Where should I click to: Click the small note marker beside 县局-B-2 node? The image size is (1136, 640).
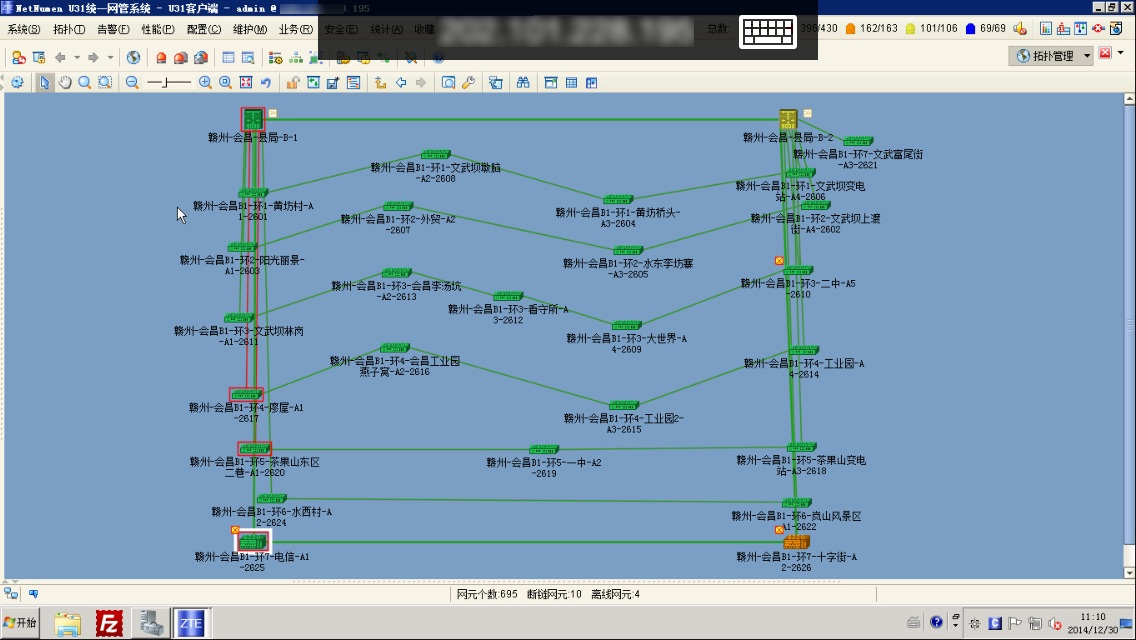click(807, 113)
